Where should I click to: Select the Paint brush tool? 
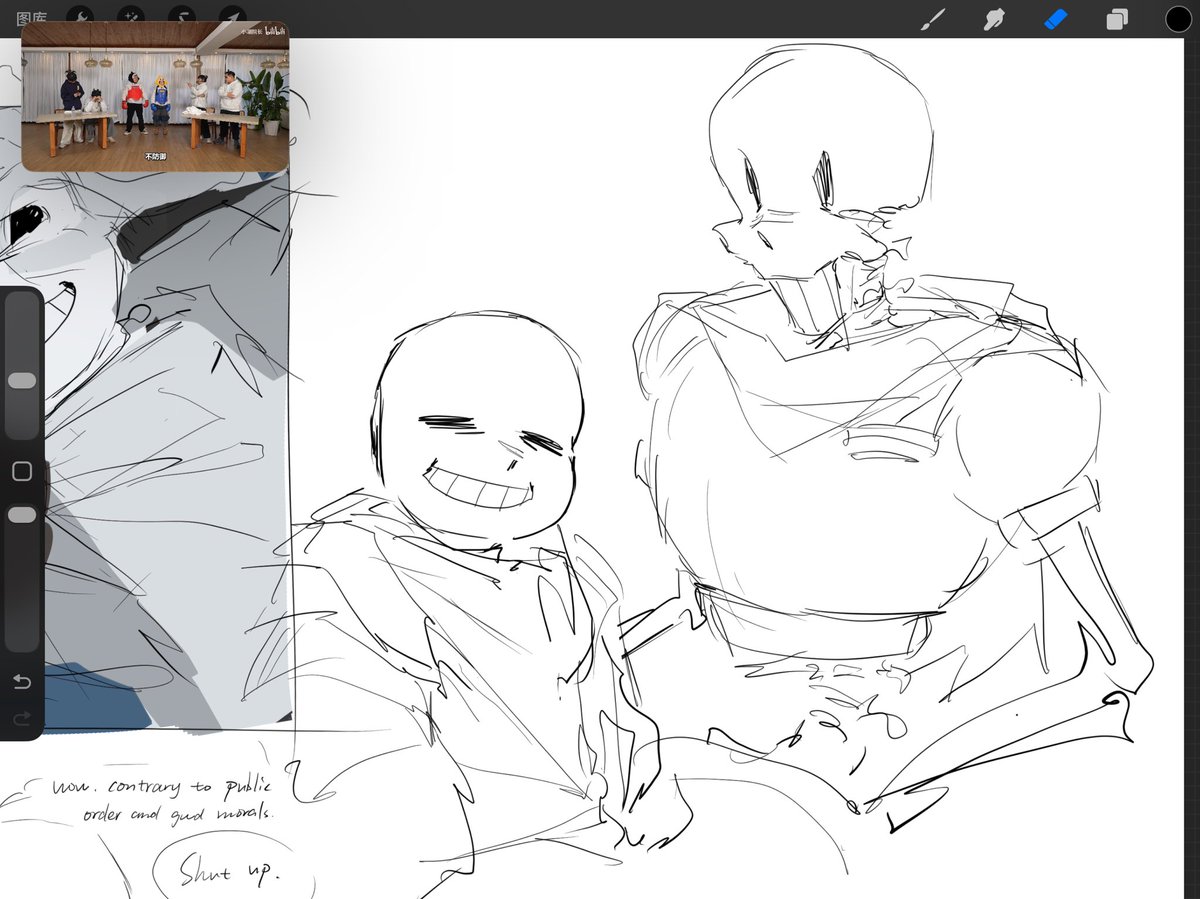click(x=932, y=19)
